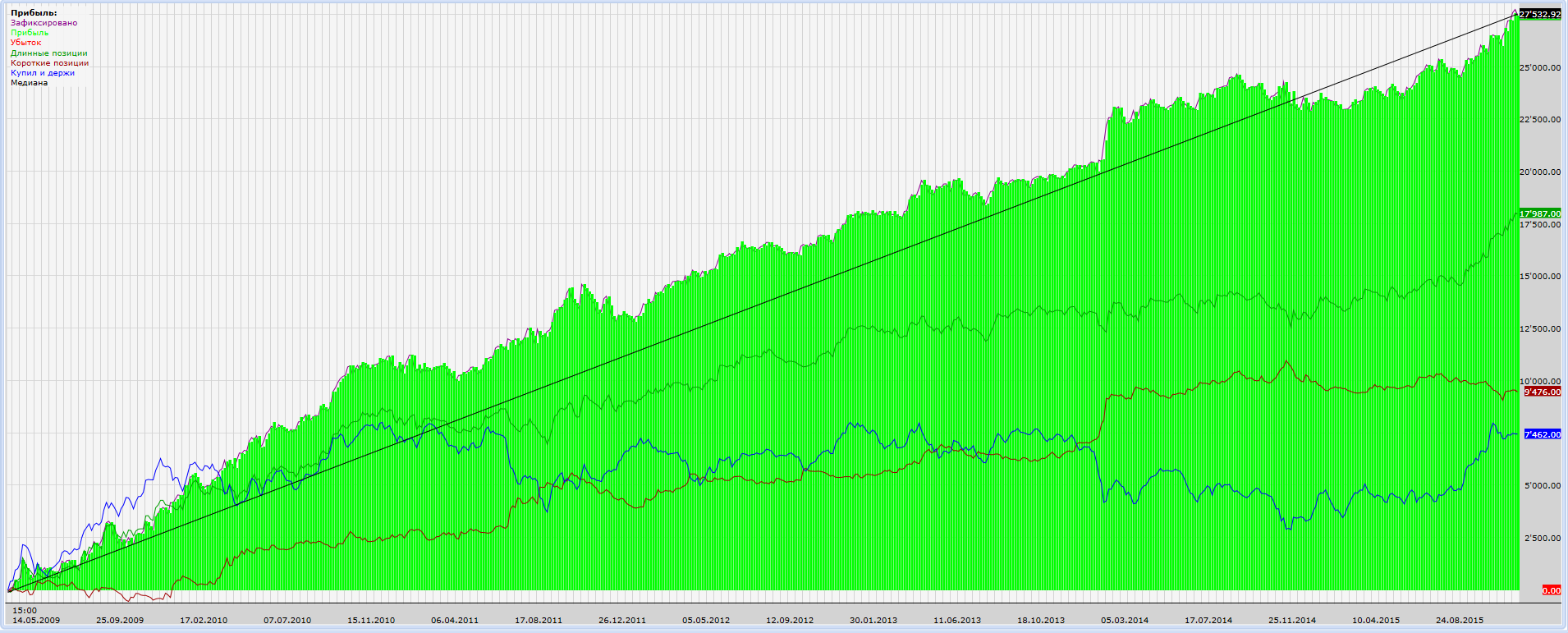Select the 17'500.00 axis label
The height and width of the screenshot is (633, 1568).
[x=1541, y=225]
